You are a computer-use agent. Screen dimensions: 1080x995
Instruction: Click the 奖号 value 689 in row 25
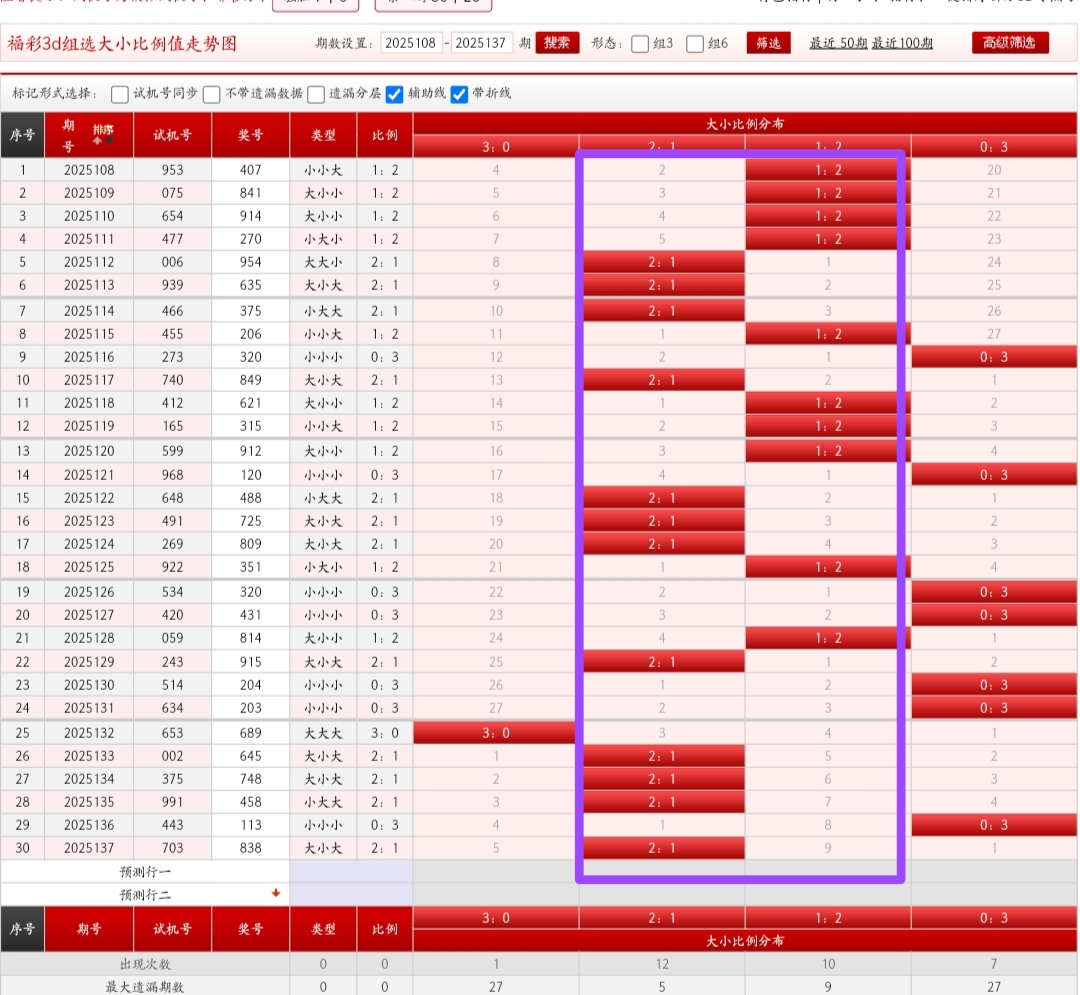pyautogui.click(x=251, y=733)
